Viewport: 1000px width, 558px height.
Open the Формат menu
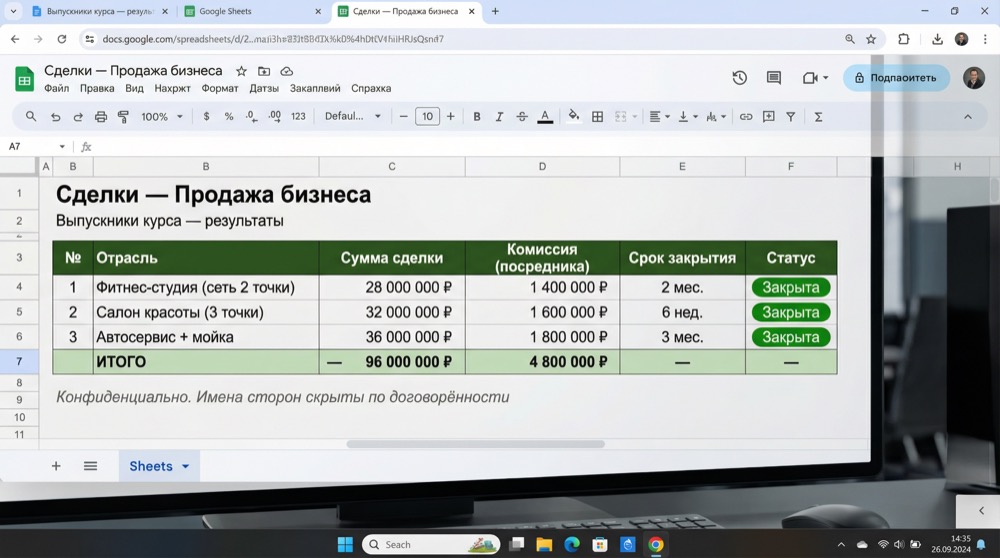coord(220,88)
